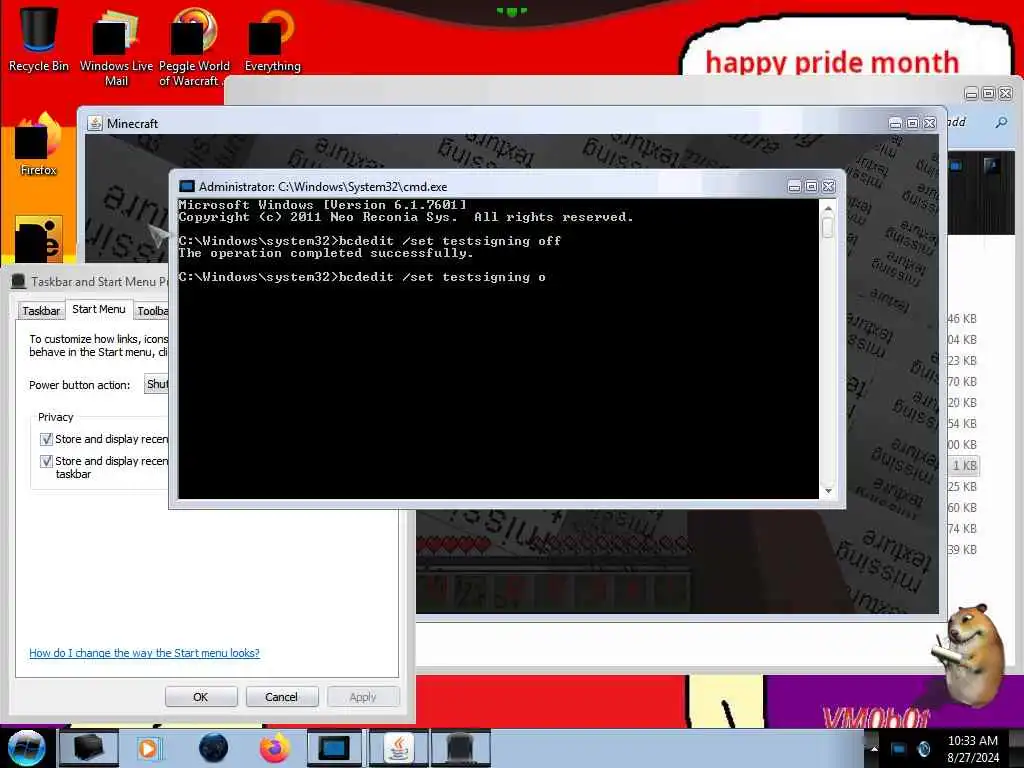
Task: Open the Firefox desktop shortcut
Action: [x=38, y=145]
